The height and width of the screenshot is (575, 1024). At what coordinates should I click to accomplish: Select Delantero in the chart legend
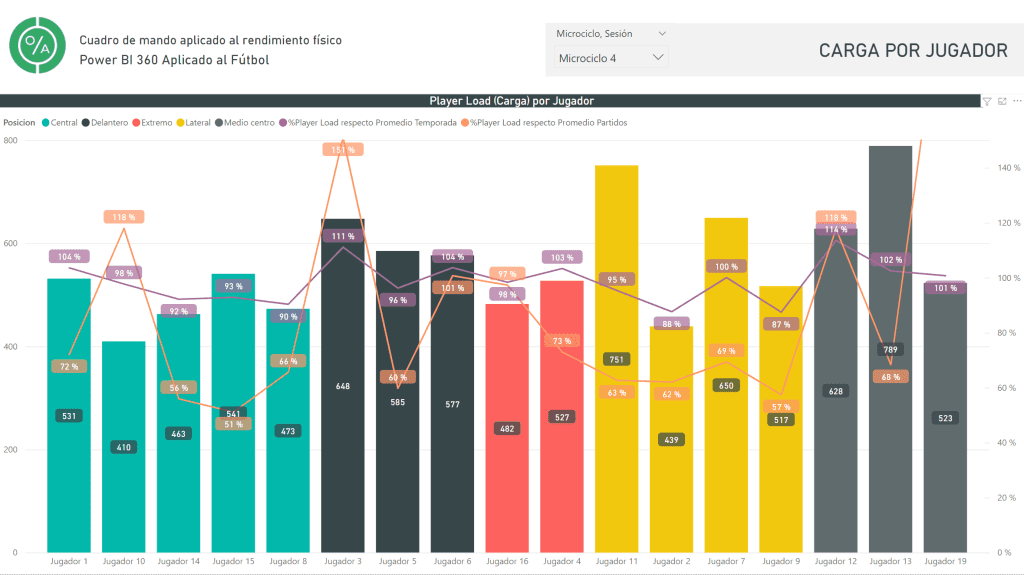point(109,122)
